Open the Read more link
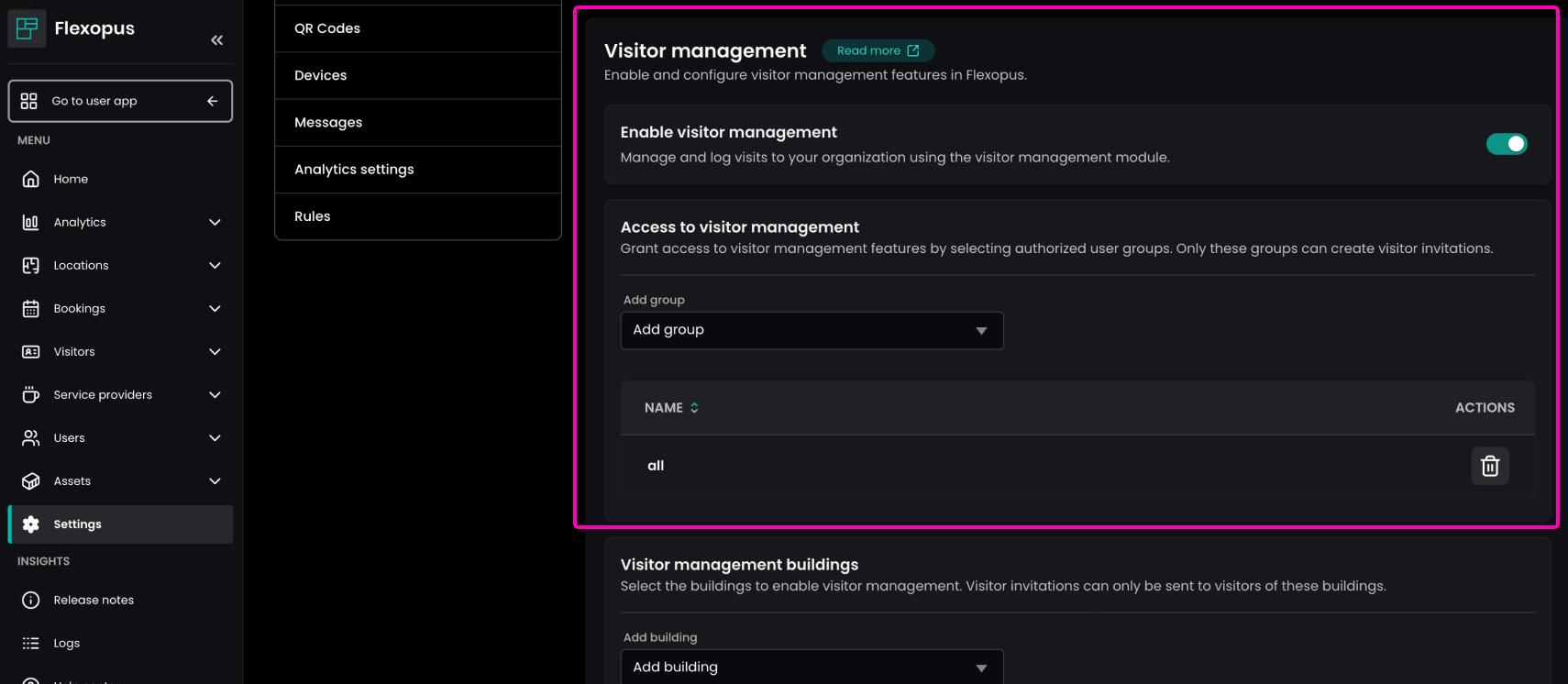 [x=877, y=50]
